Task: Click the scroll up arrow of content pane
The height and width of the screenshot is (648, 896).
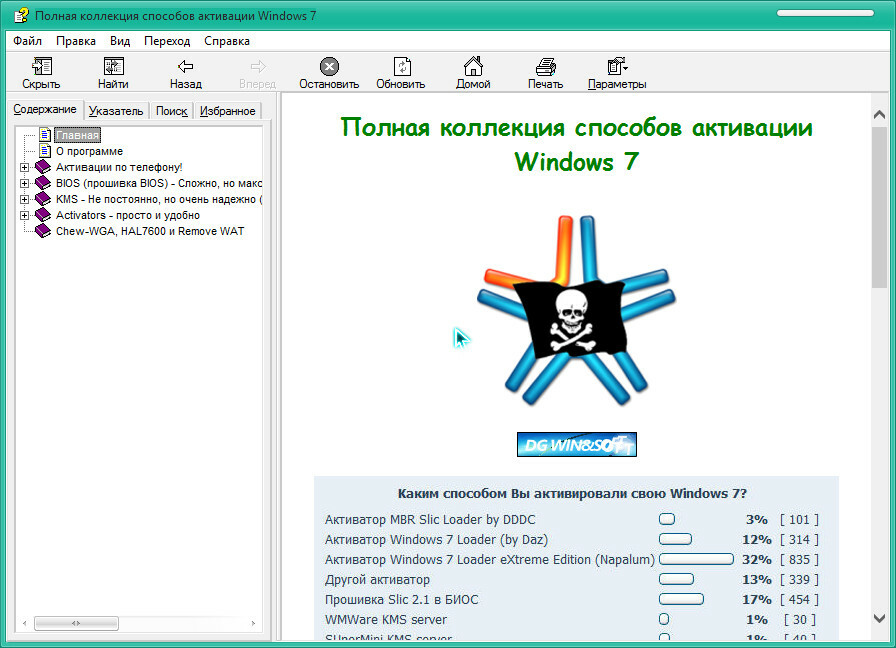Action: [879, 115]
